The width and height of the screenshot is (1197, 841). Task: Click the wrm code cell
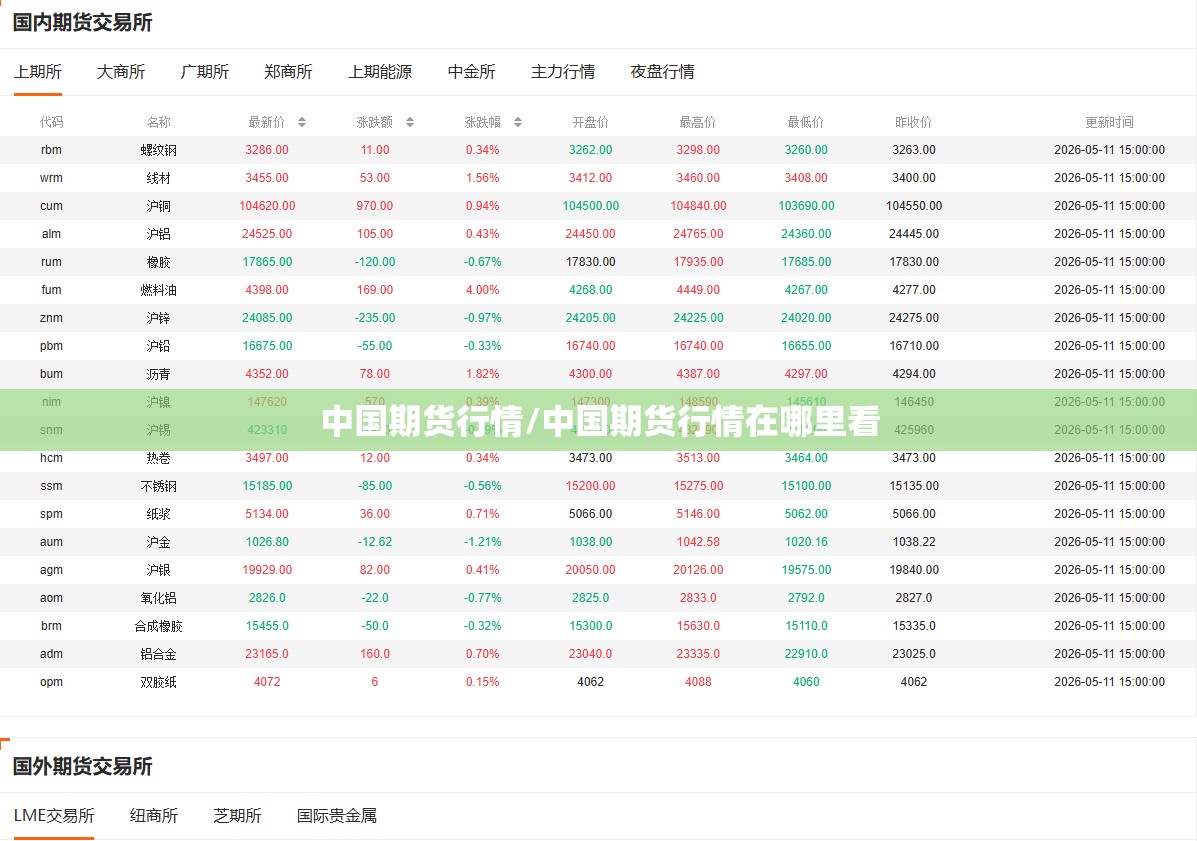(x=51, y=178)
